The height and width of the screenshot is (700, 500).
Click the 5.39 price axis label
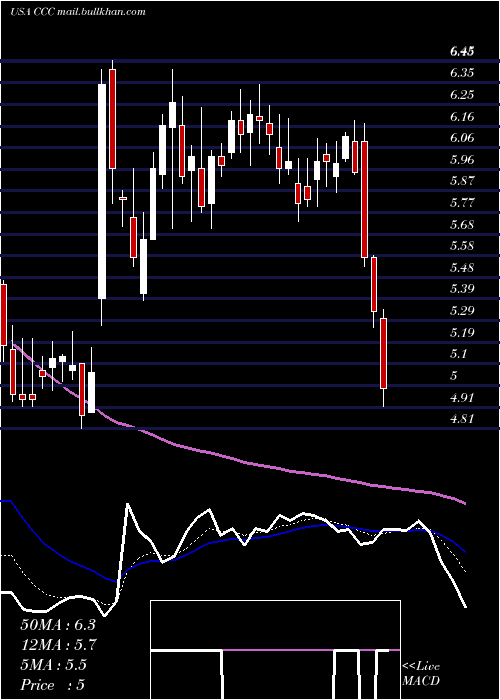click(462, 289)
